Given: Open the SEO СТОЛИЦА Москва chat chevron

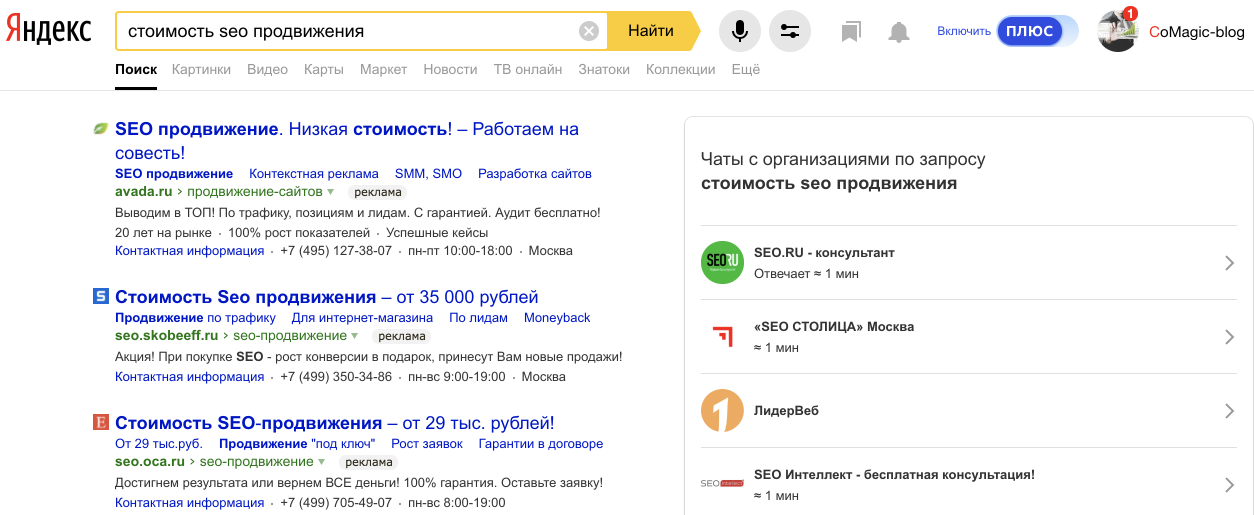Looking at the screenshot, I should (x=1230, y=337).
